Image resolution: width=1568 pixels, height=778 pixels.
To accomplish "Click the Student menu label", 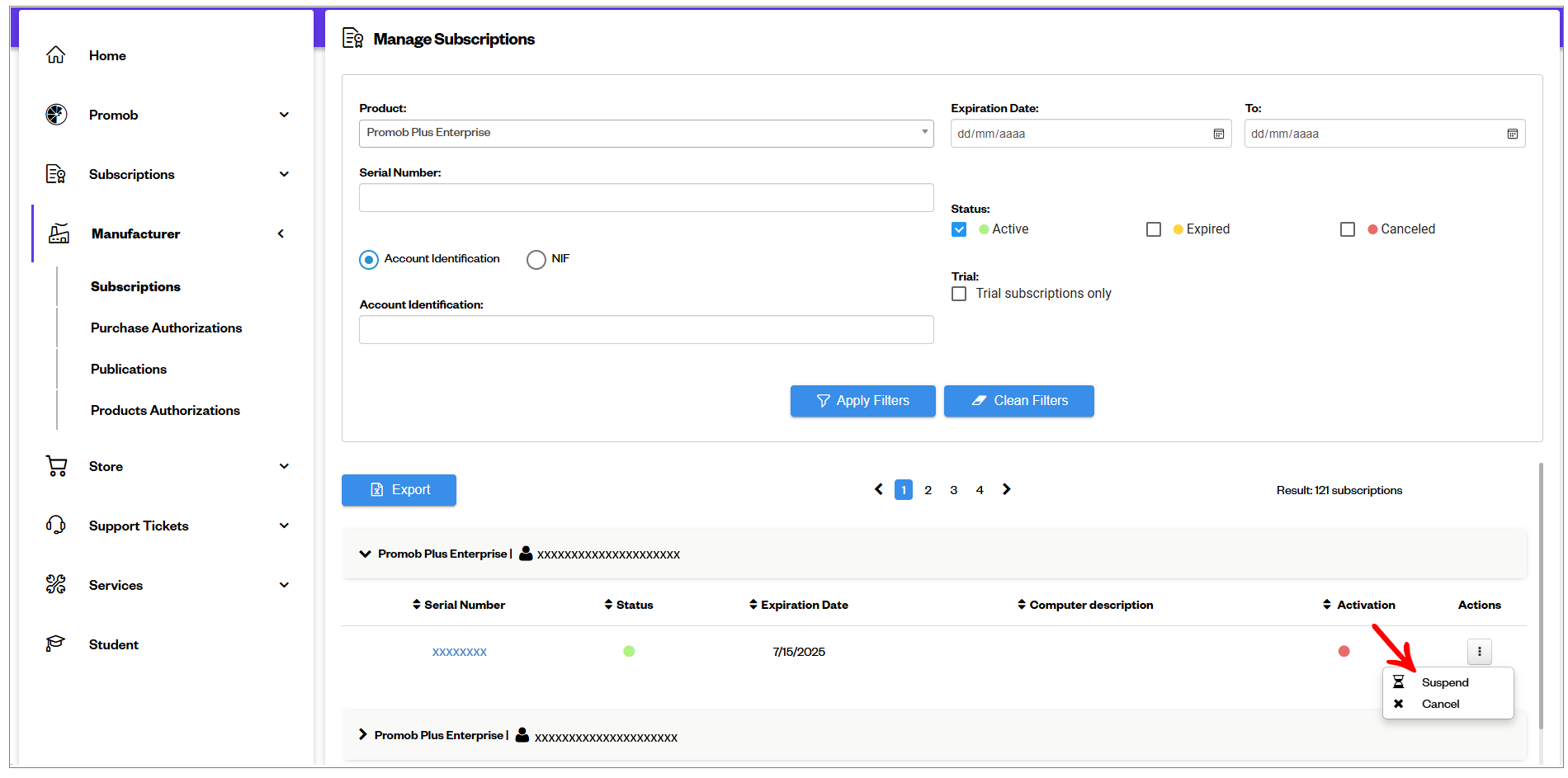I will (114, 644).
